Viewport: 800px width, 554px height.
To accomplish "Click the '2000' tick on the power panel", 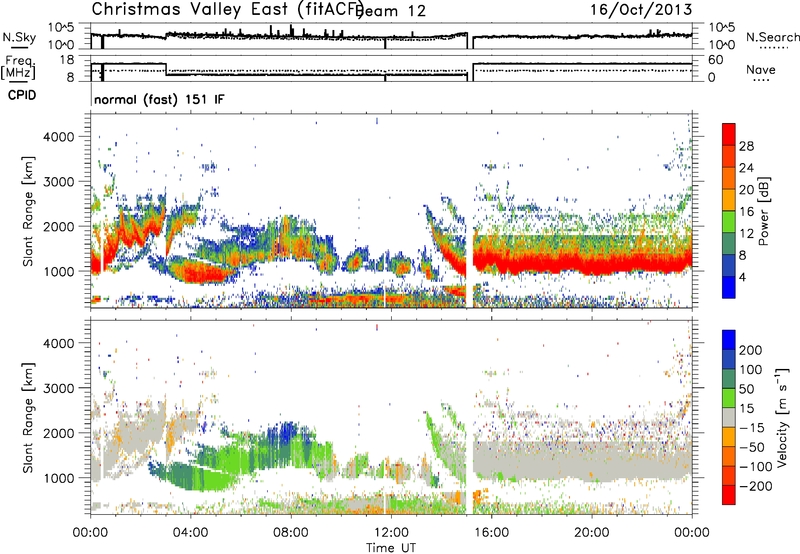I will (59, 226).
